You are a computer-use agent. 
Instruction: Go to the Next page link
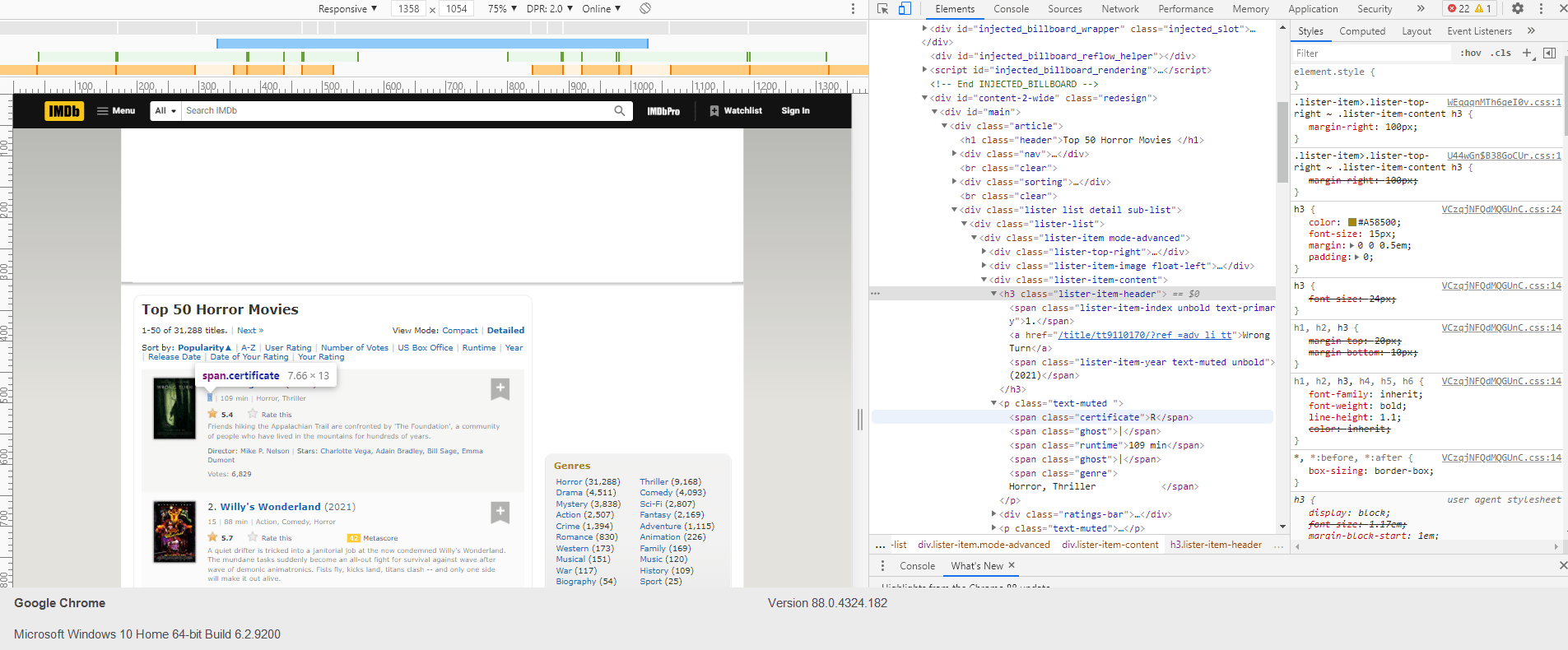pyautogui.click(x=250, y=331)
